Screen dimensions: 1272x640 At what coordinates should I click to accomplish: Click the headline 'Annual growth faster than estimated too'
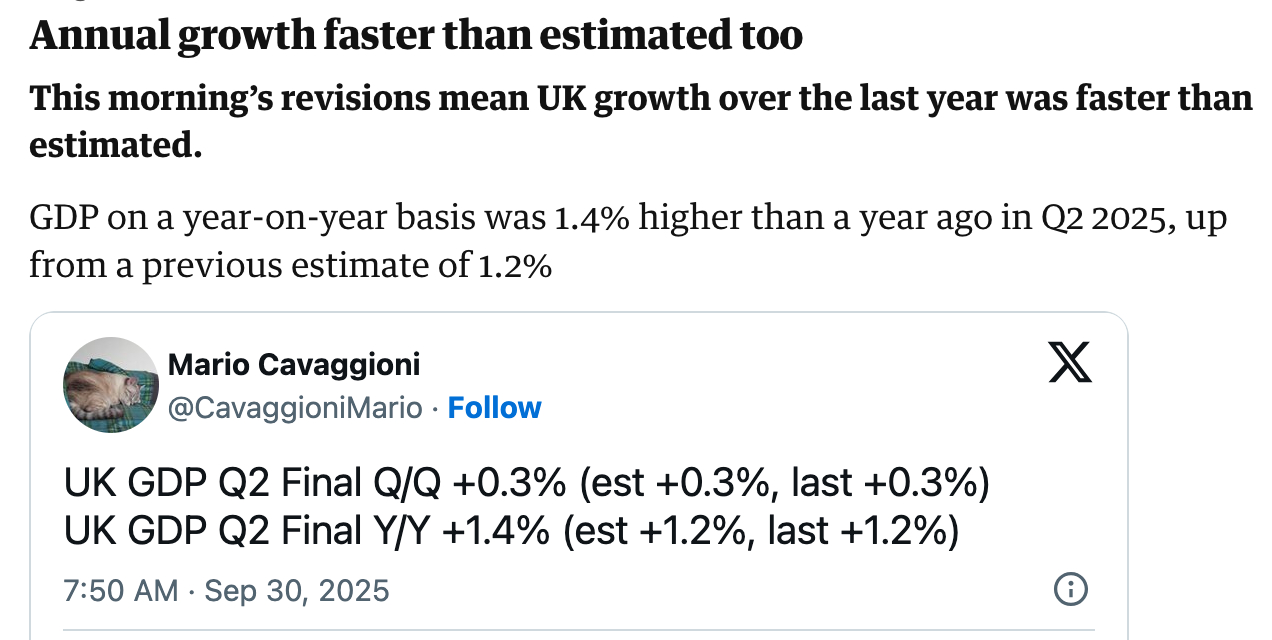pos(416,36)
